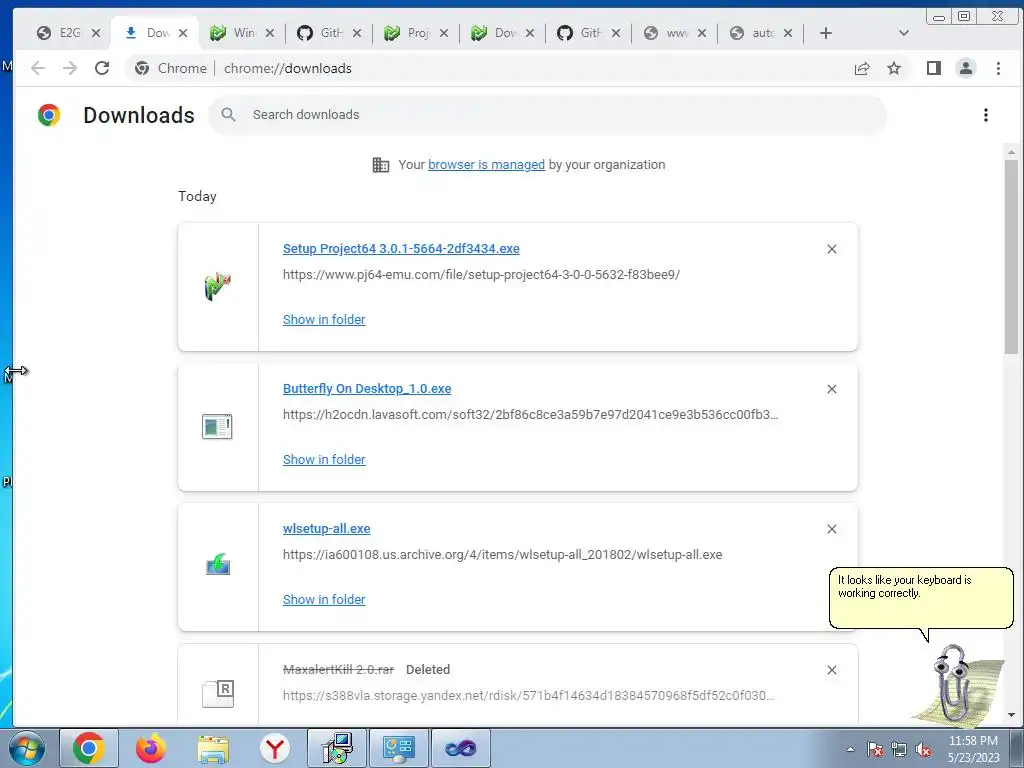Open a new tab with the plus button
This screenshot has height=768, width=1024.
click(825, 33)
